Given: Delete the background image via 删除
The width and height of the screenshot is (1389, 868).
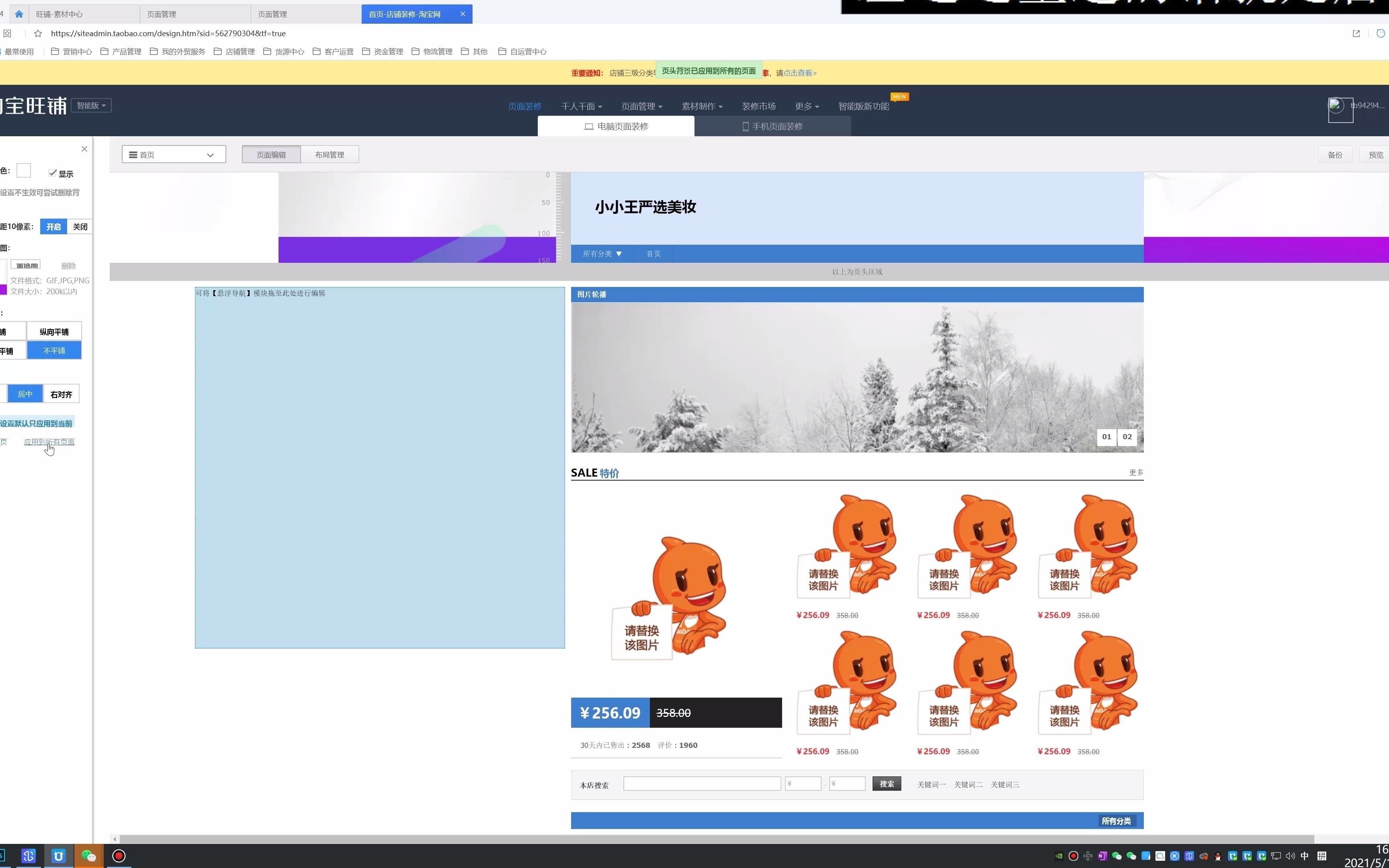Looking at the screenshot, I should (x=68, y=266).
